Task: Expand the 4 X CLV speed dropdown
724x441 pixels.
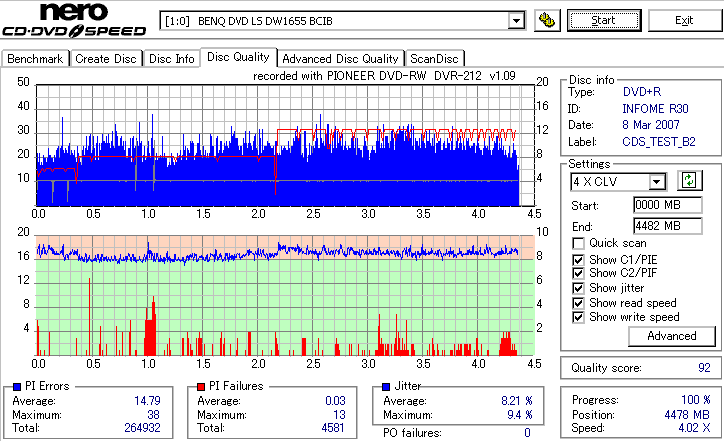Action: (x=656, y=181)
